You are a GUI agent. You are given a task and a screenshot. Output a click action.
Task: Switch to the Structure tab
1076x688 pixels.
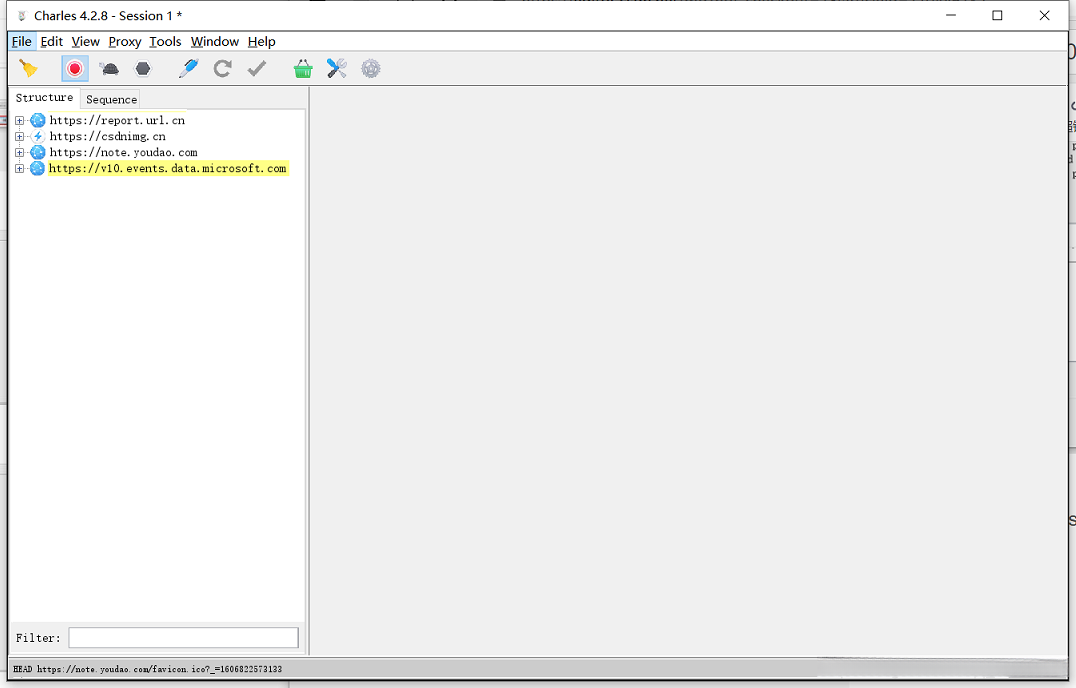coord(45,98)
